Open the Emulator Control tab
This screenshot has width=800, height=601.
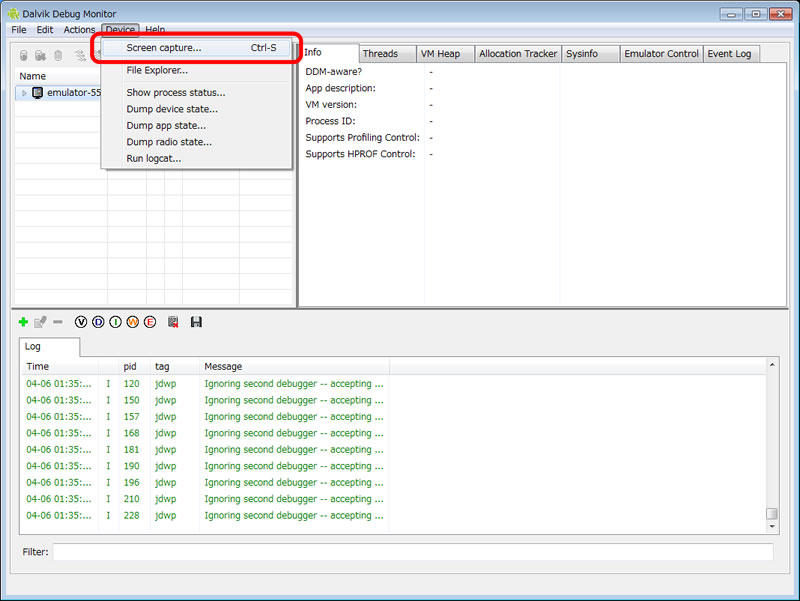(x=661, y=54)
